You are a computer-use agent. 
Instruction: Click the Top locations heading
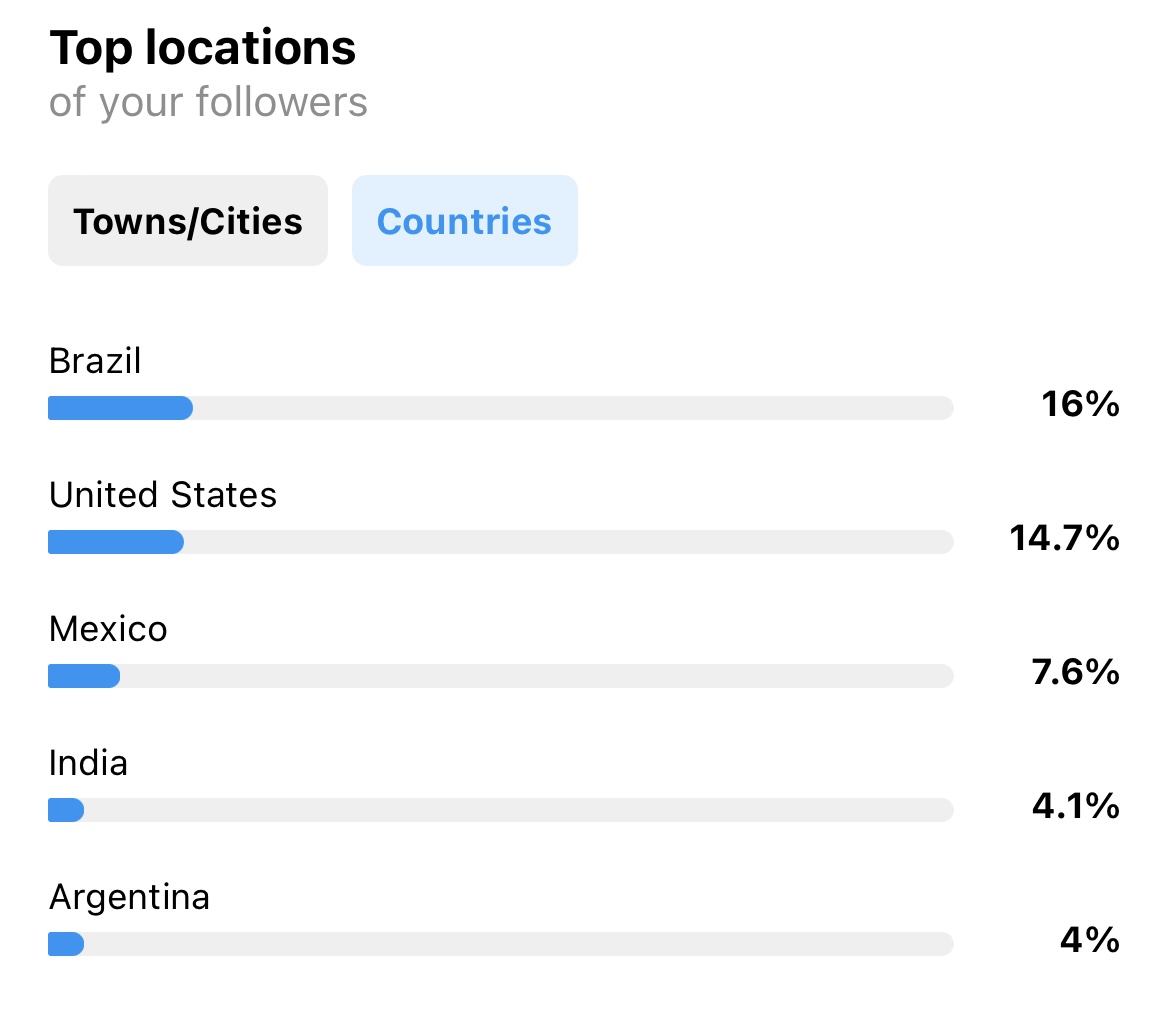point(202,49)
